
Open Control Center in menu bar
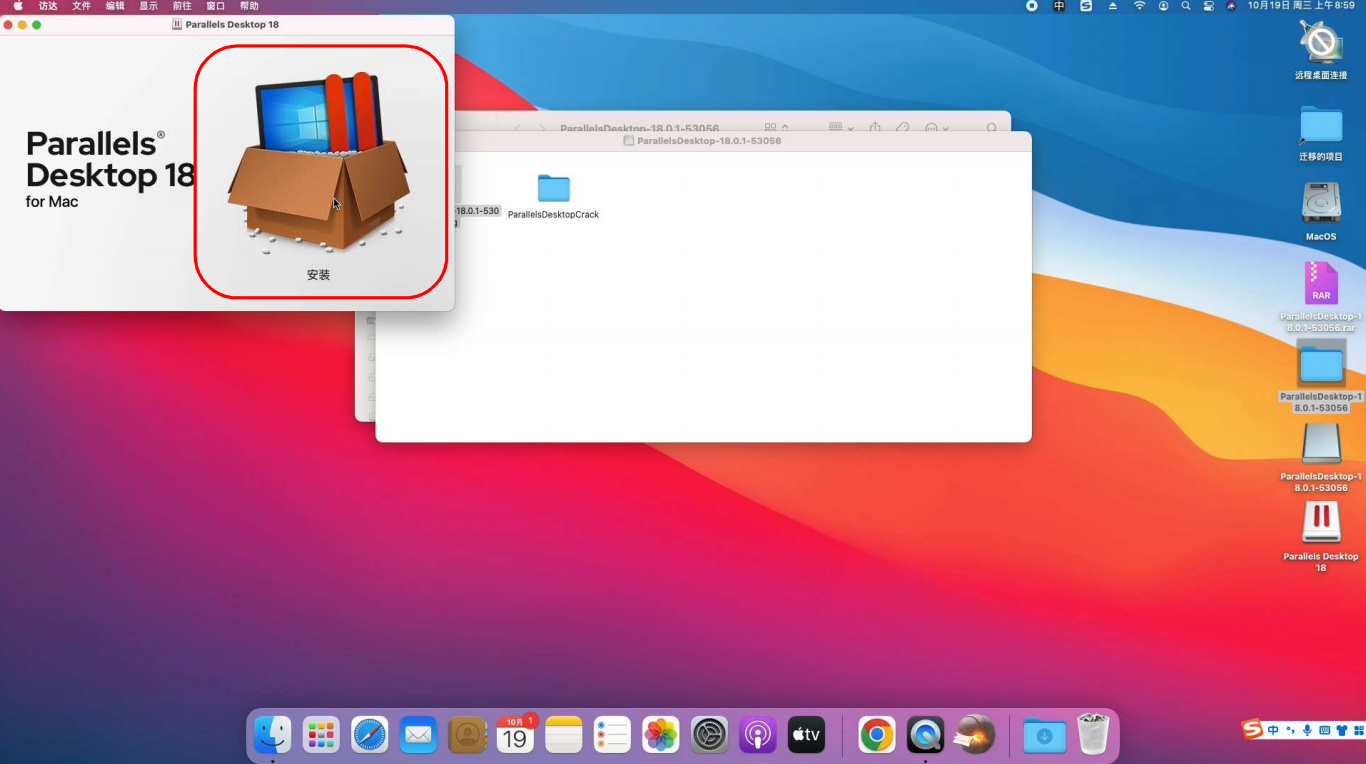pyautogui.click(x=1209, y=6)
